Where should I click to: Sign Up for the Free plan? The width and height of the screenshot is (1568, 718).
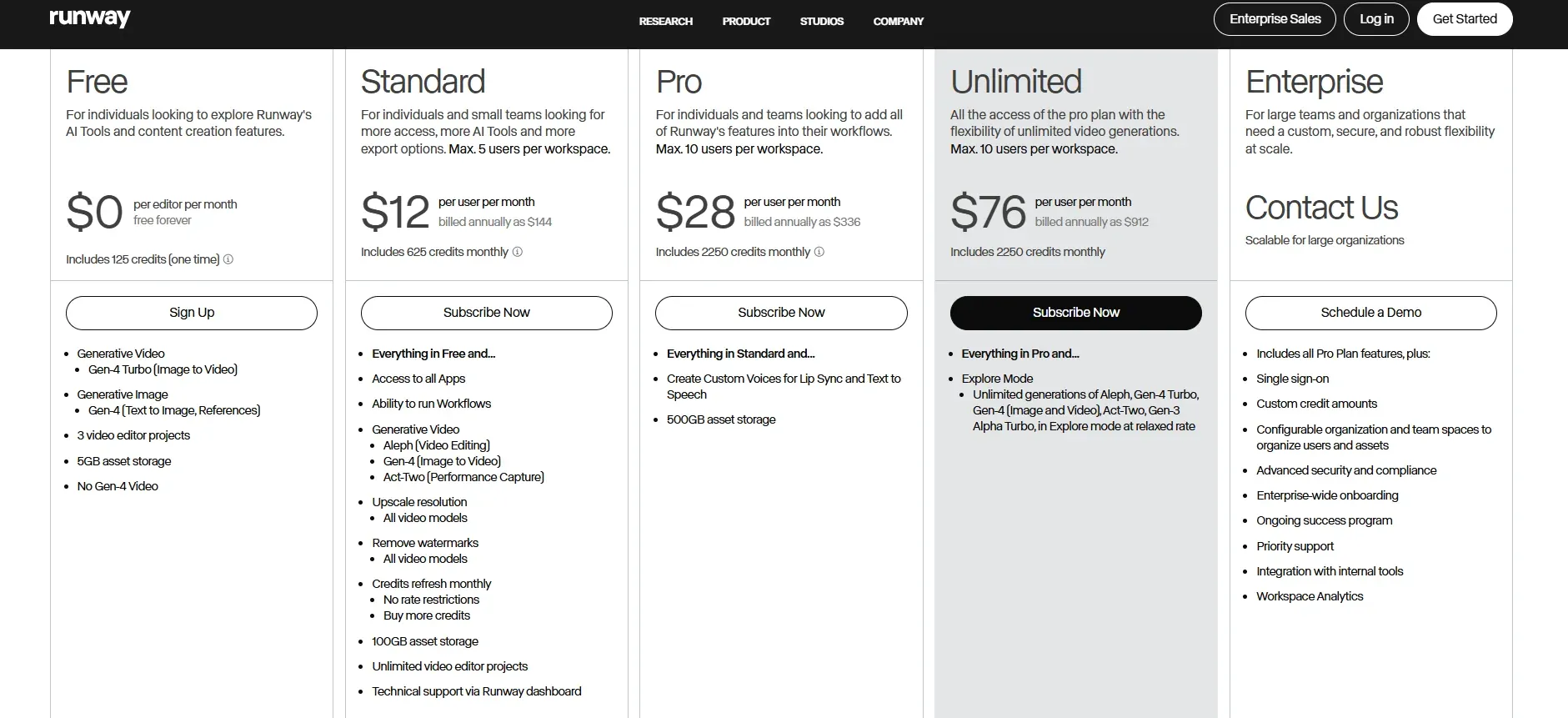pos(191,313)
